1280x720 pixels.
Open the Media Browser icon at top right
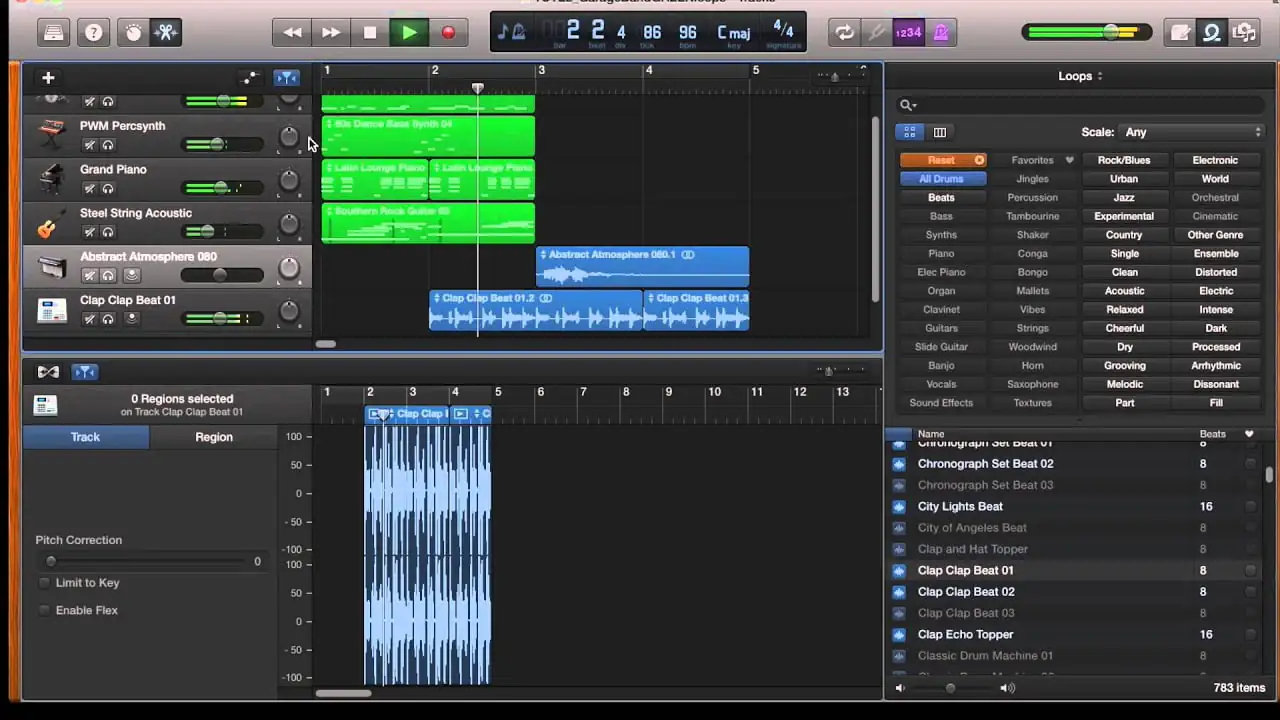1245,32
